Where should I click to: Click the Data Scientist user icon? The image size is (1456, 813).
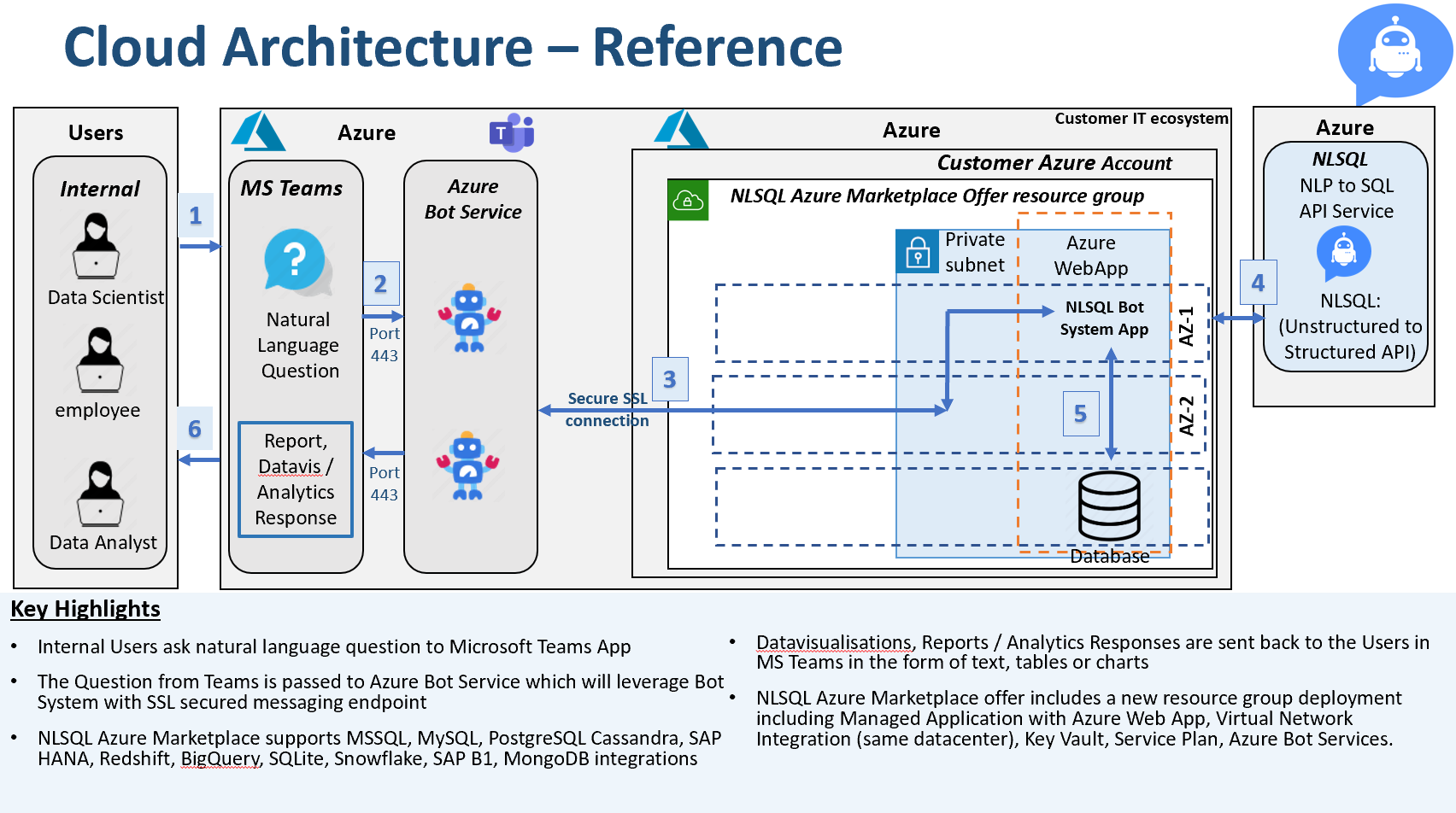[x=96, y=246]
